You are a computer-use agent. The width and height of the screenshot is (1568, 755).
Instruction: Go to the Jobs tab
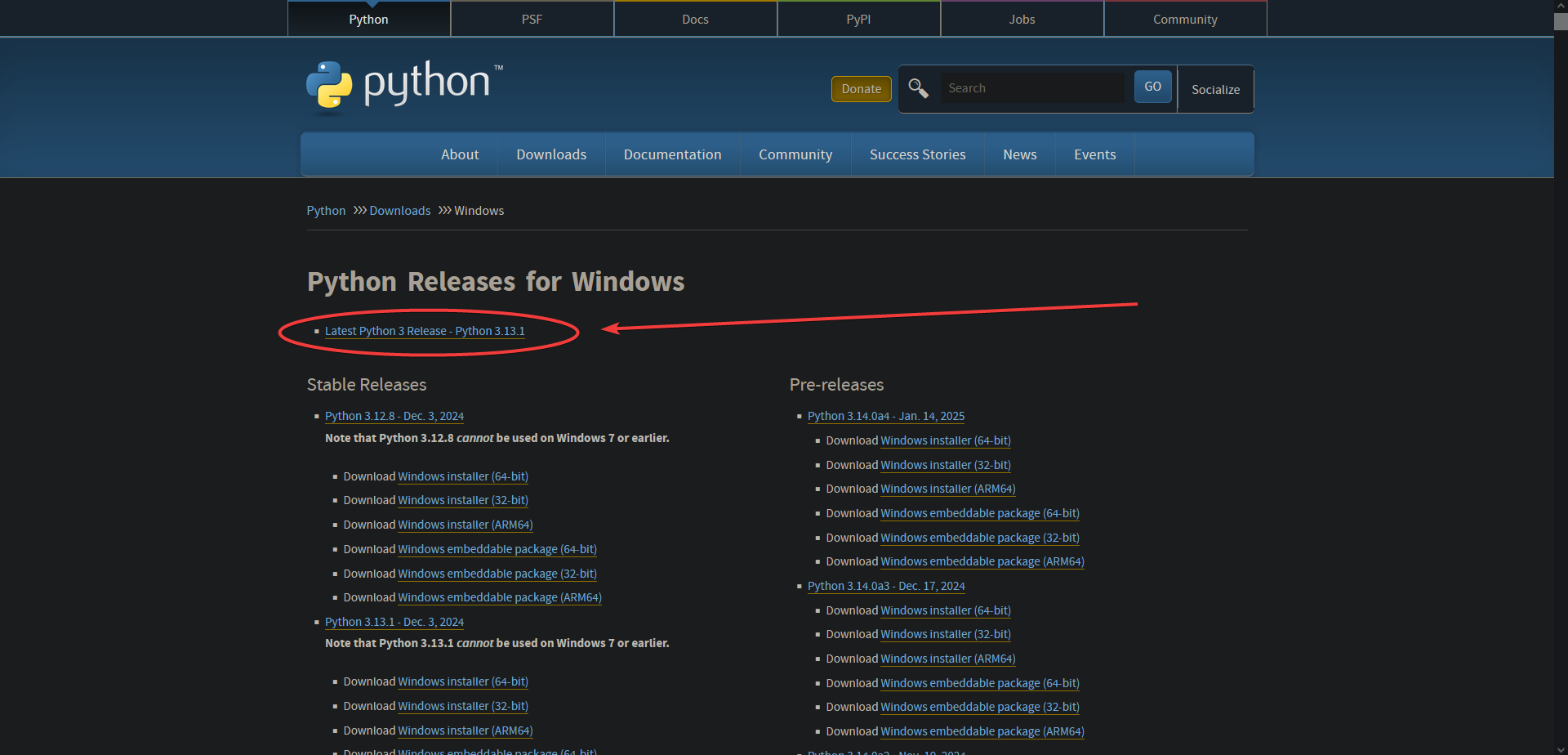(1022, 19)
